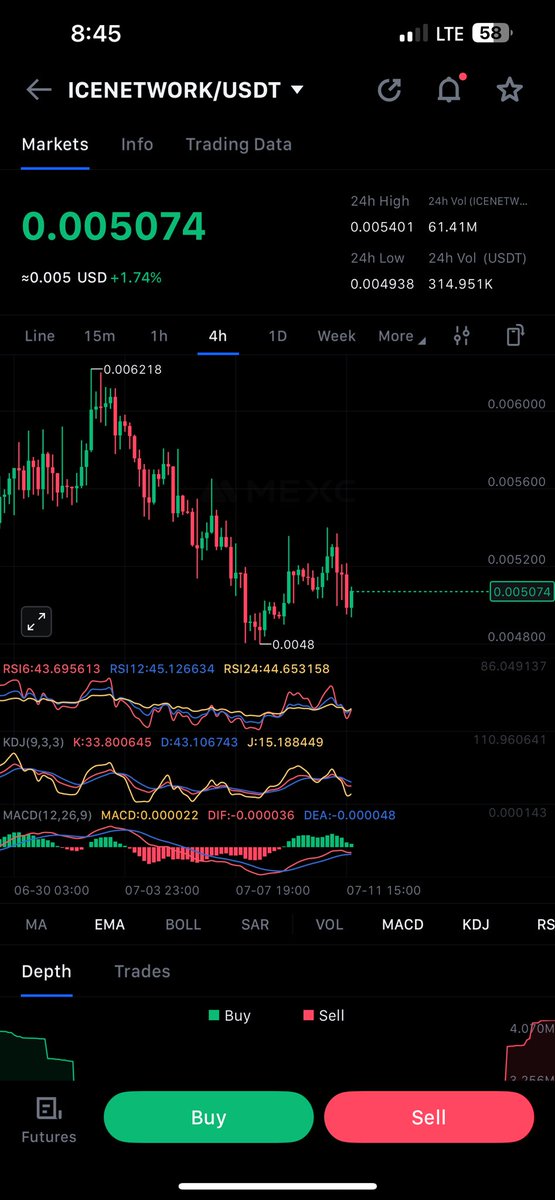Expand ICENETWORK/USDT pair dropdown arrow
Image resolution: width=555 pixels, height=1200 pixels.
297,90
